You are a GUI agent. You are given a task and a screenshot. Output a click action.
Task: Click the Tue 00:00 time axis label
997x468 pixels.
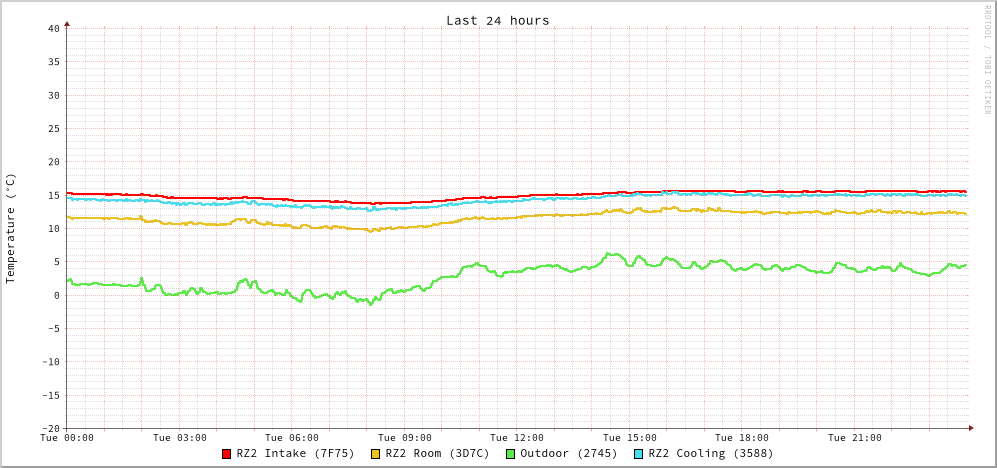67,438
